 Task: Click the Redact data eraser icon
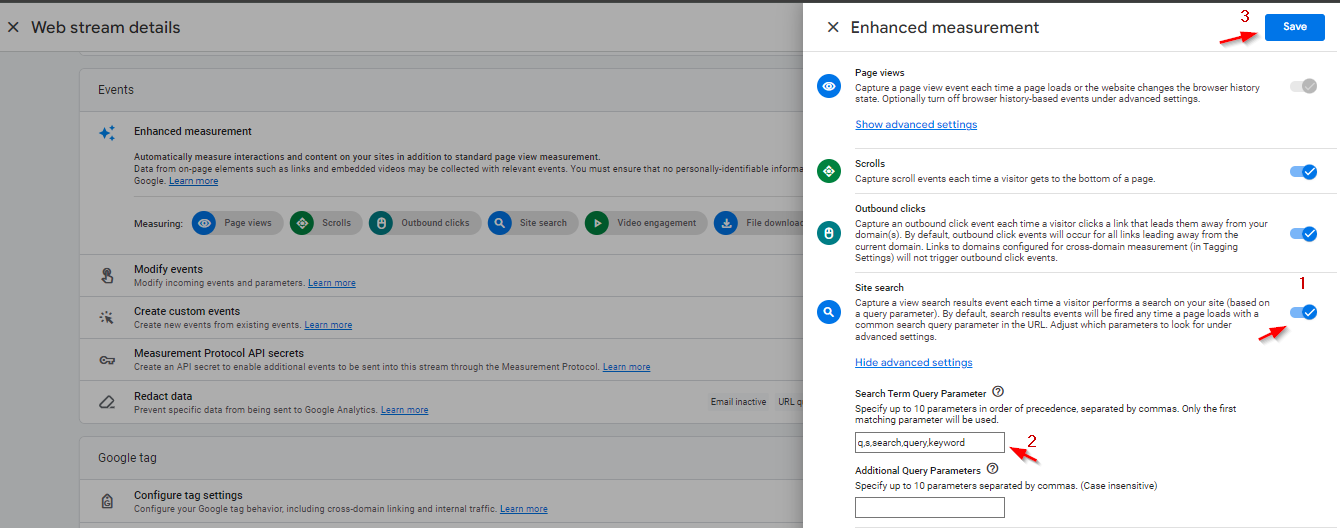(x=107, y=403)
